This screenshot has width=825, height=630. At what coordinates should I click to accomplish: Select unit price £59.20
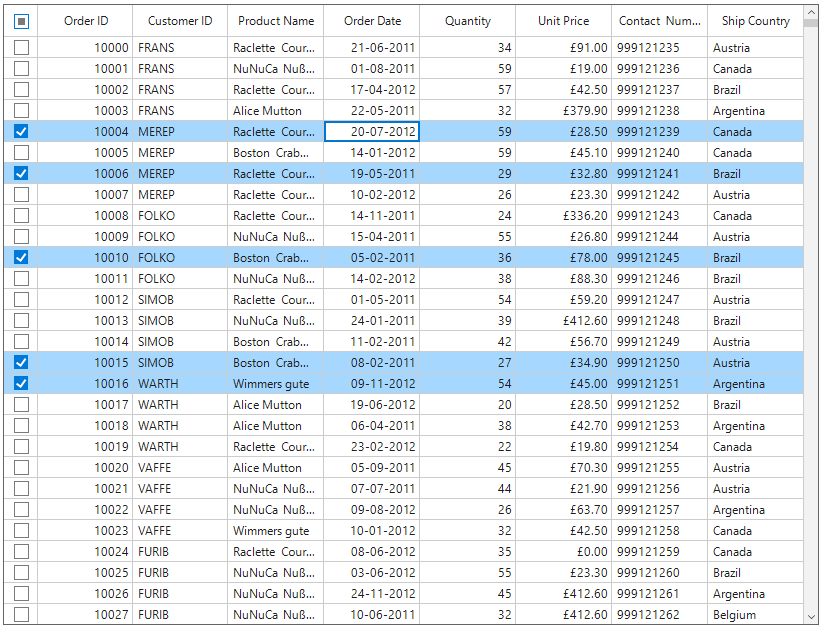pos(564,299)
